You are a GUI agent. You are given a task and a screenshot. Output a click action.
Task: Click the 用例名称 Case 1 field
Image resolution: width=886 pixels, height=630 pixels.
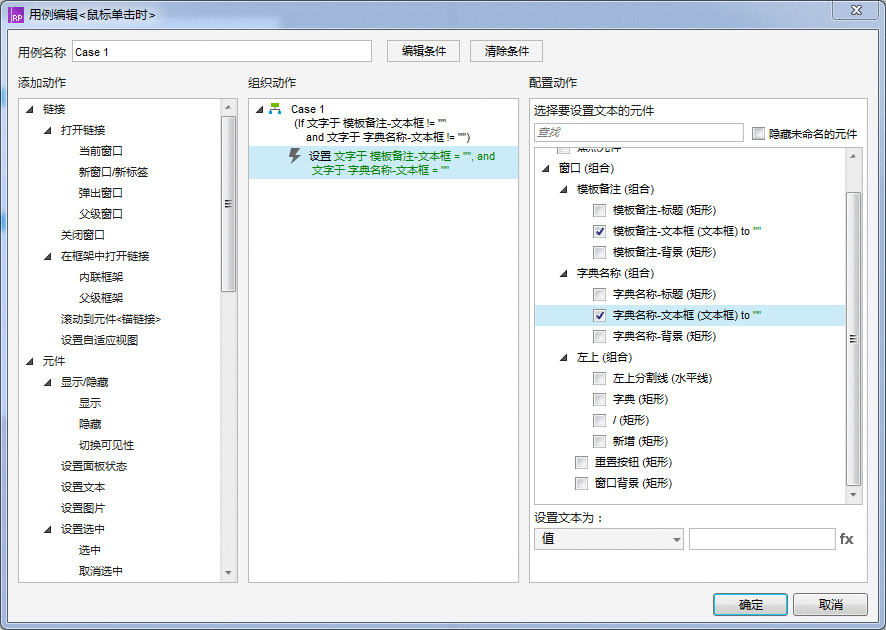pos(222,51)
